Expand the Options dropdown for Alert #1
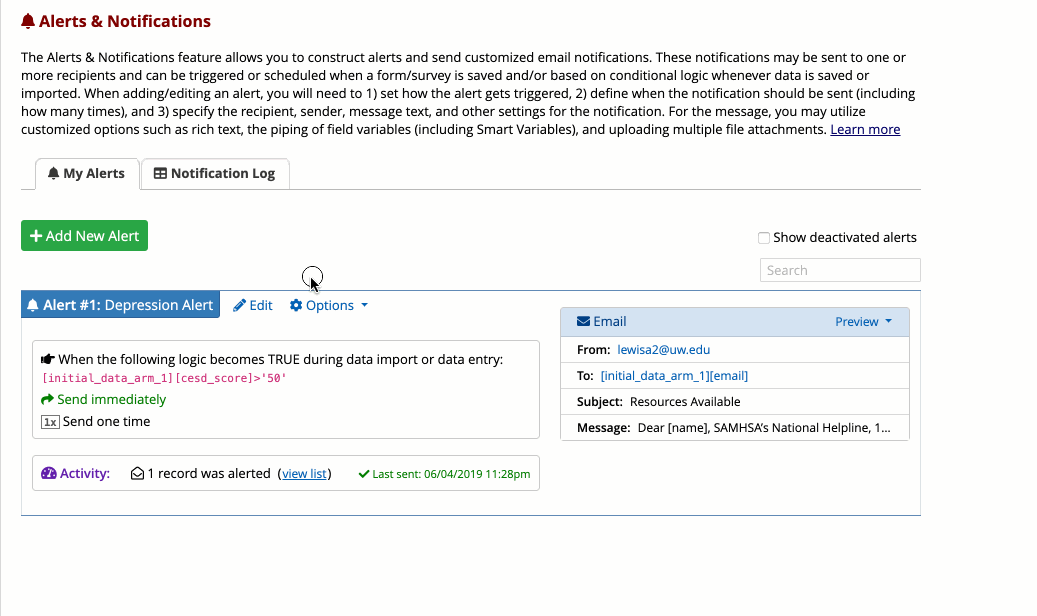 (329, 306)
